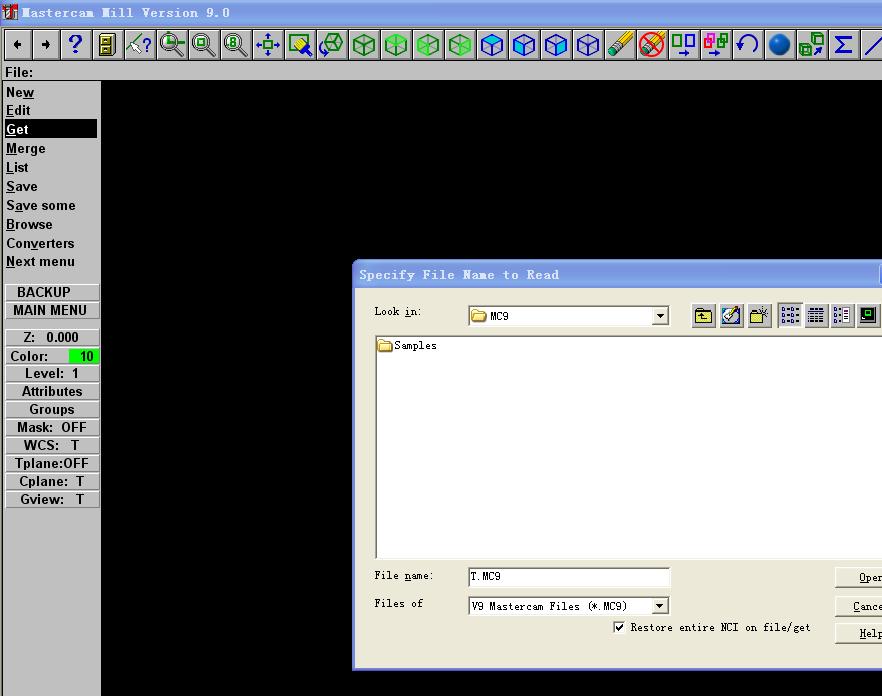Click the WCS: T button
Image resolution: width=882 pixels, height=696 pixels.
point(52,445)
